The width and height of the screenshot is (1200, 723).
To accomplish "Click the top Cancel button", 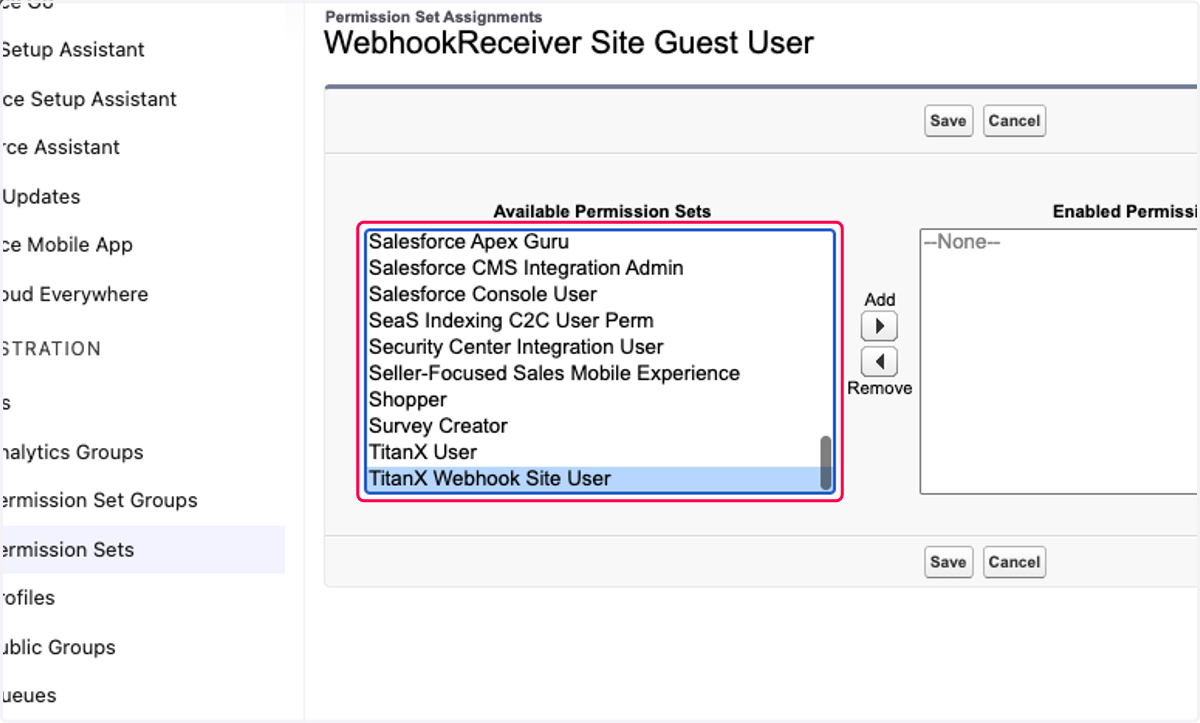I will [1014, 121].
